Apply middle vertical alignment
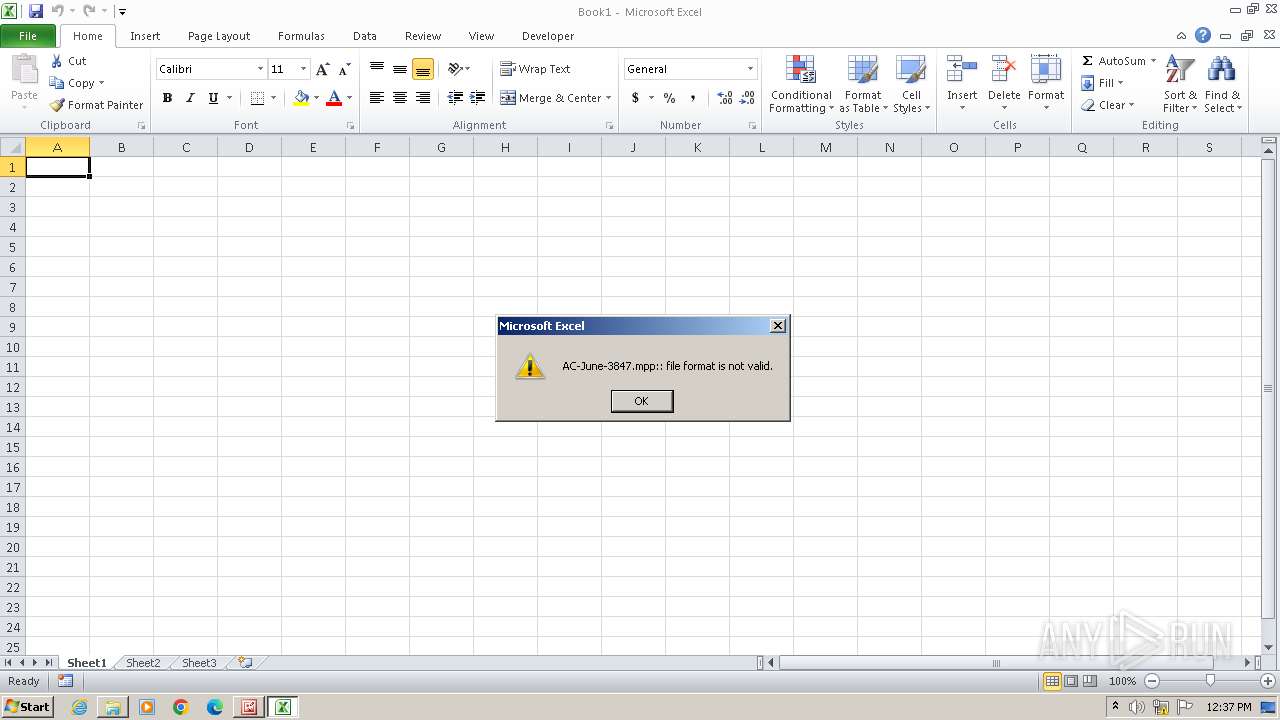The width and height of the screenshot is (1280, 720). pyautogui.click(x=400, y=69)
